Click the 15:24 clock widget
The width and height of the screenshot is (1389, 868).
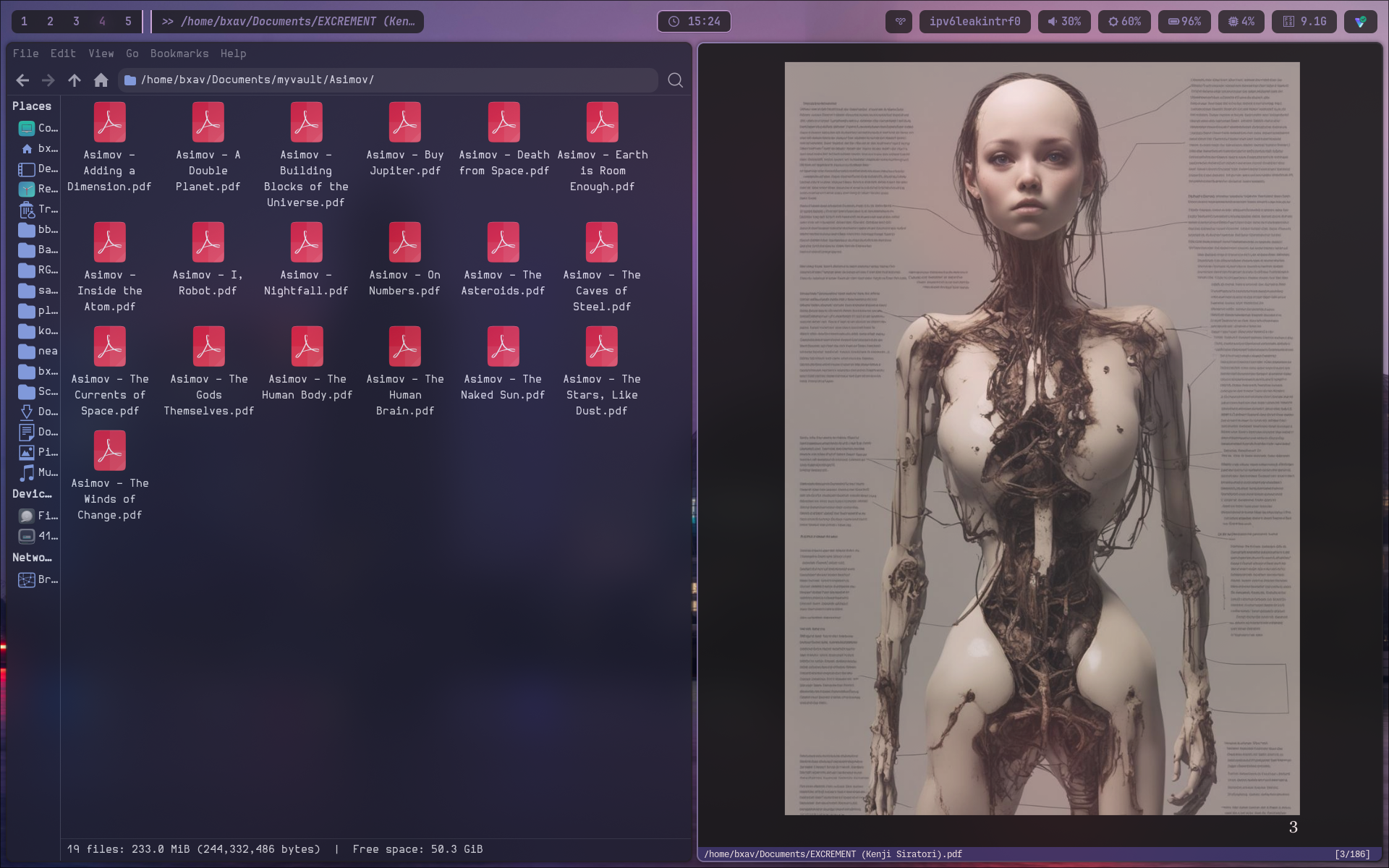click(694, 22)
